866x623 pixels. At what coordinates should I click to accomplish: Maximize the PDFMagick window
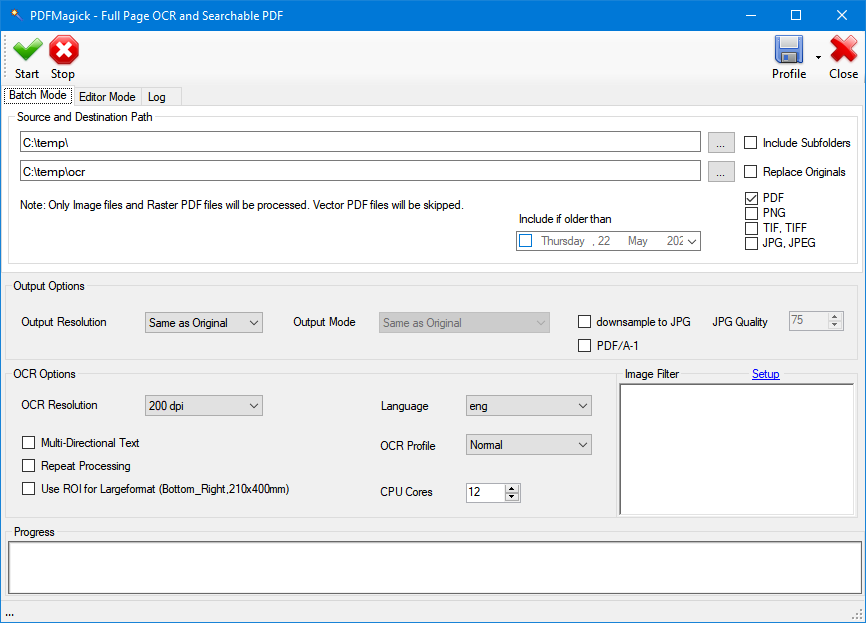point(796,15)
